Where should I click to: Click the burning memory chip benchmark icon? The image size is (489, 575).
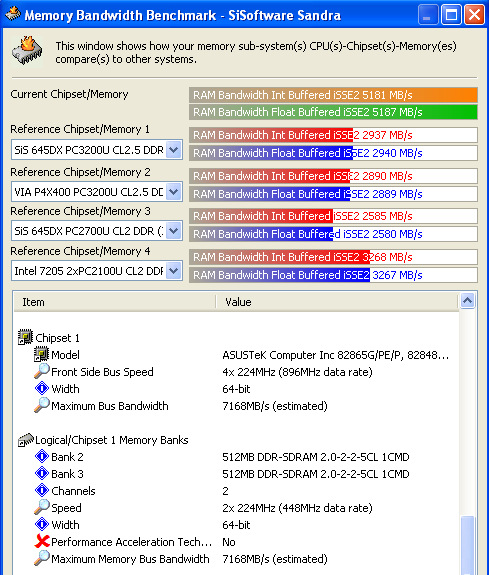pyautogui.click(x=27, y=51)
